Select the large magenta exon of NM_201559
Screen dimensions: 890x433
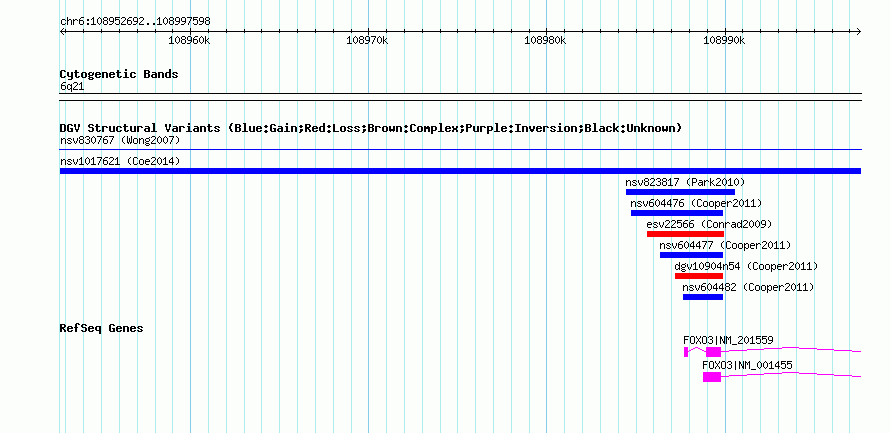pyautogui.click(x=713, y=352)
